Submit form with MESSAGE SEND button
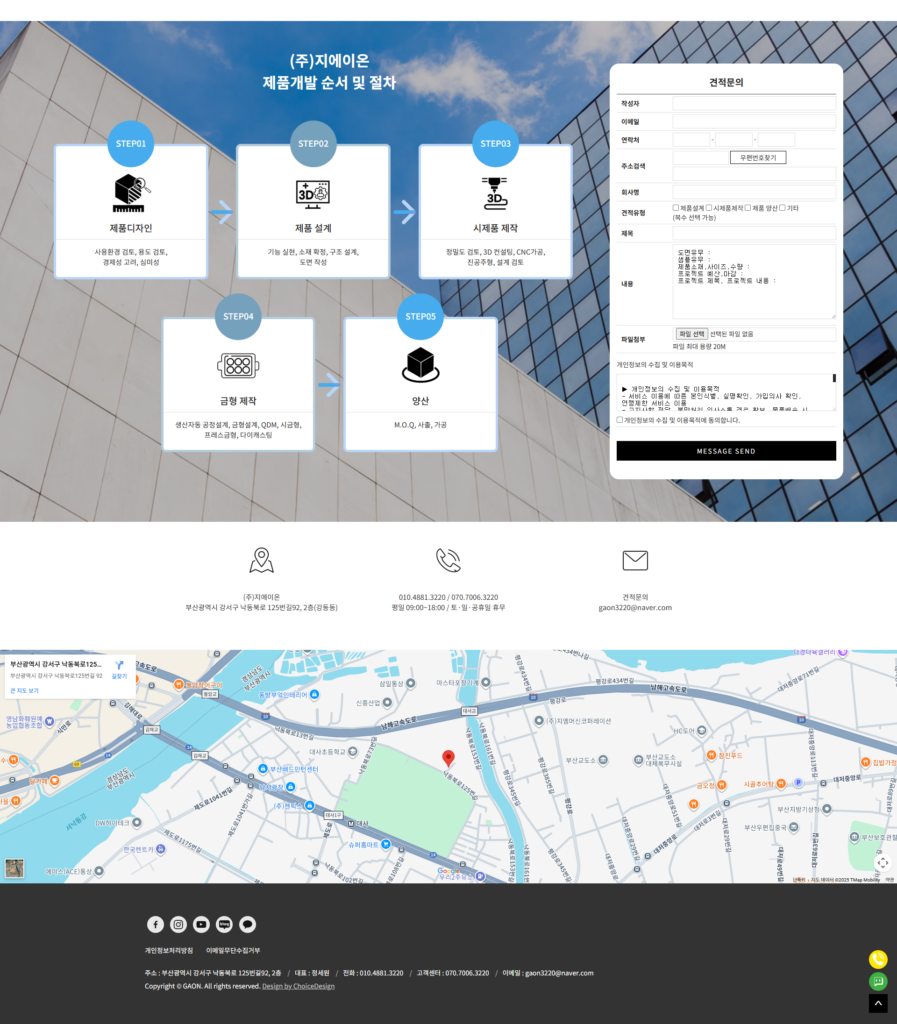 pos(726,451)
